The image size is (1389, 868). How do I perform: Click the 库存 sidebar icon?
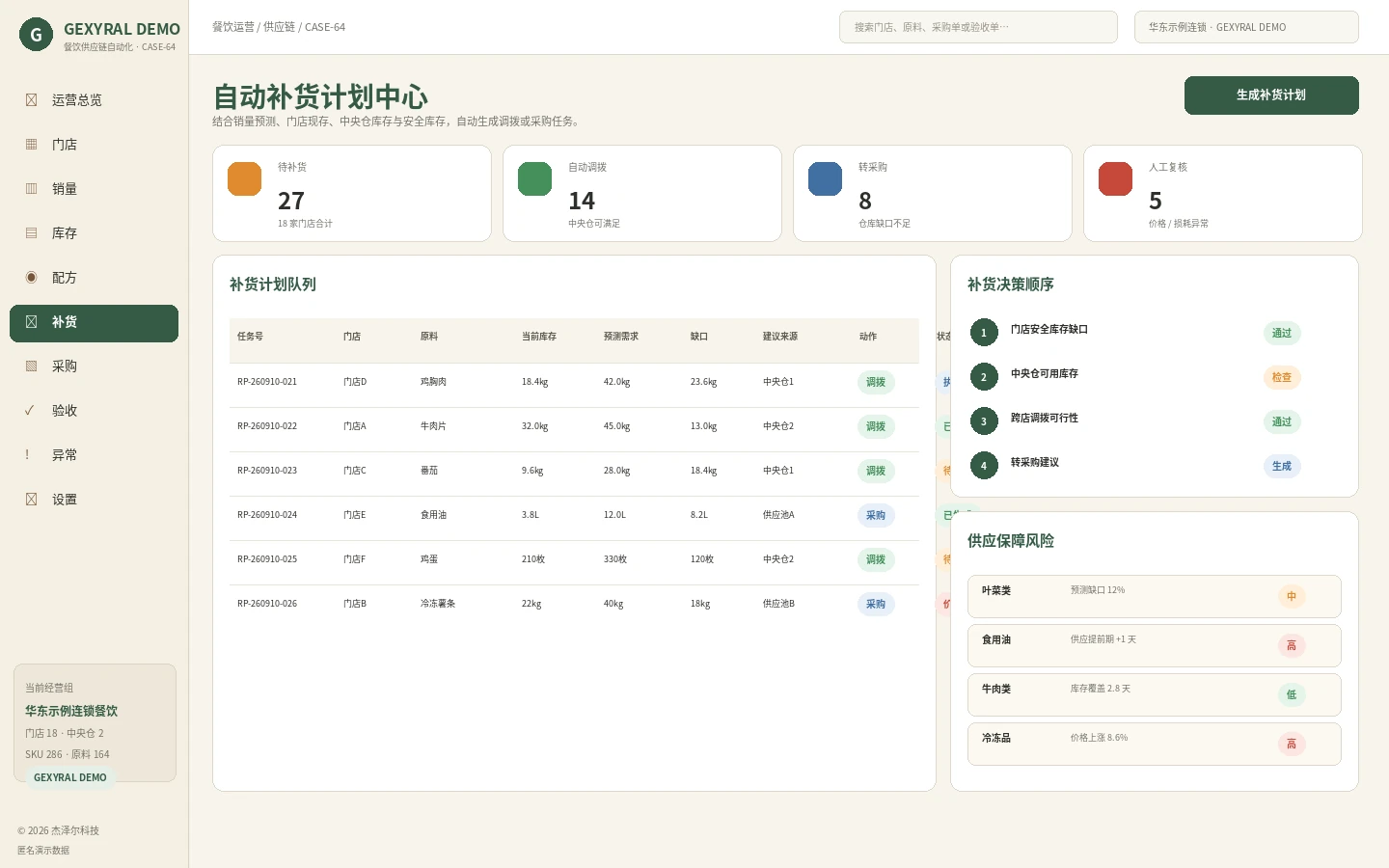31,233
